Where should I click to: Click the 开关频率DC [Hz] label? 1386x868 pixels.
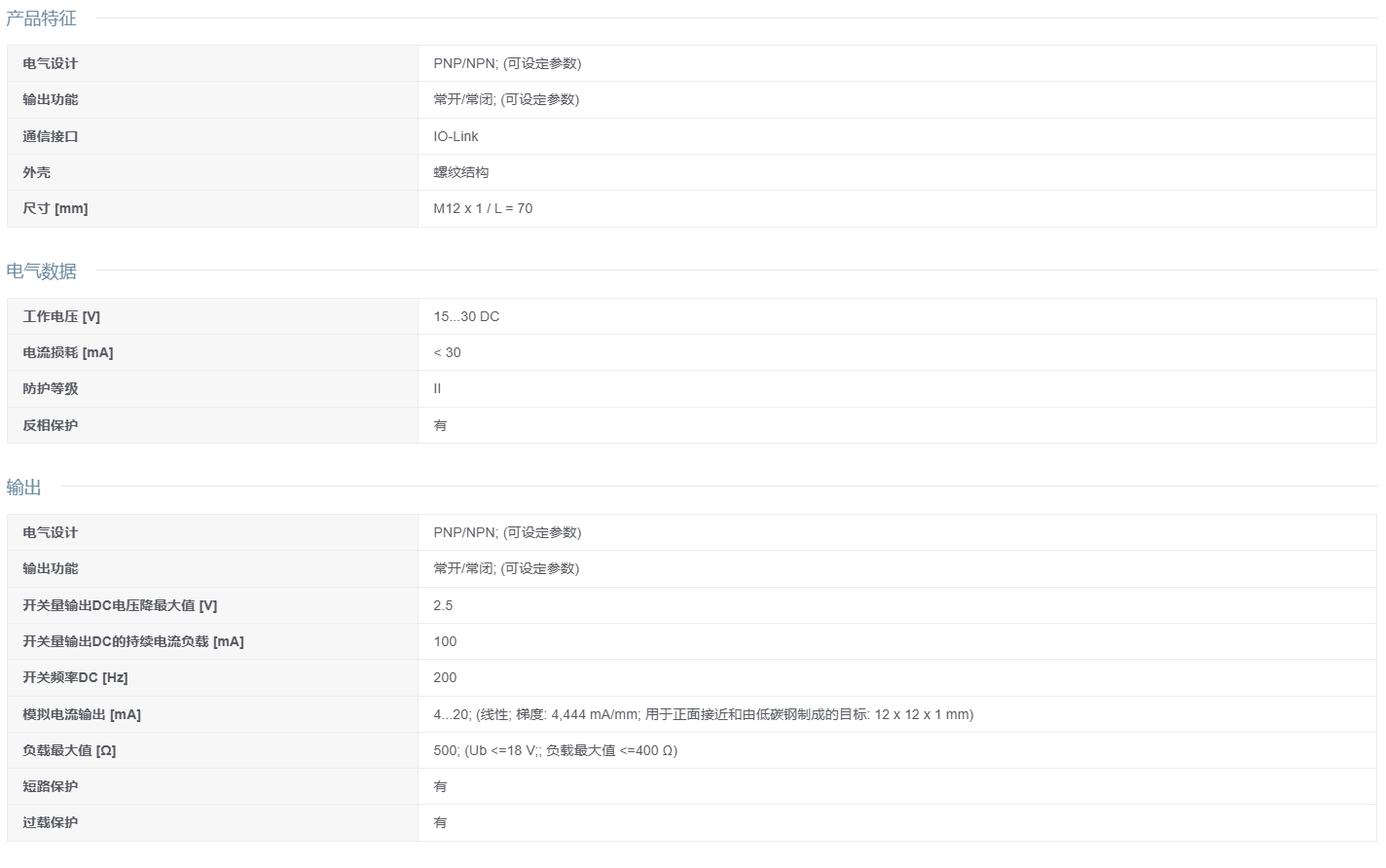pyautogui.click(x=75, y=677)
